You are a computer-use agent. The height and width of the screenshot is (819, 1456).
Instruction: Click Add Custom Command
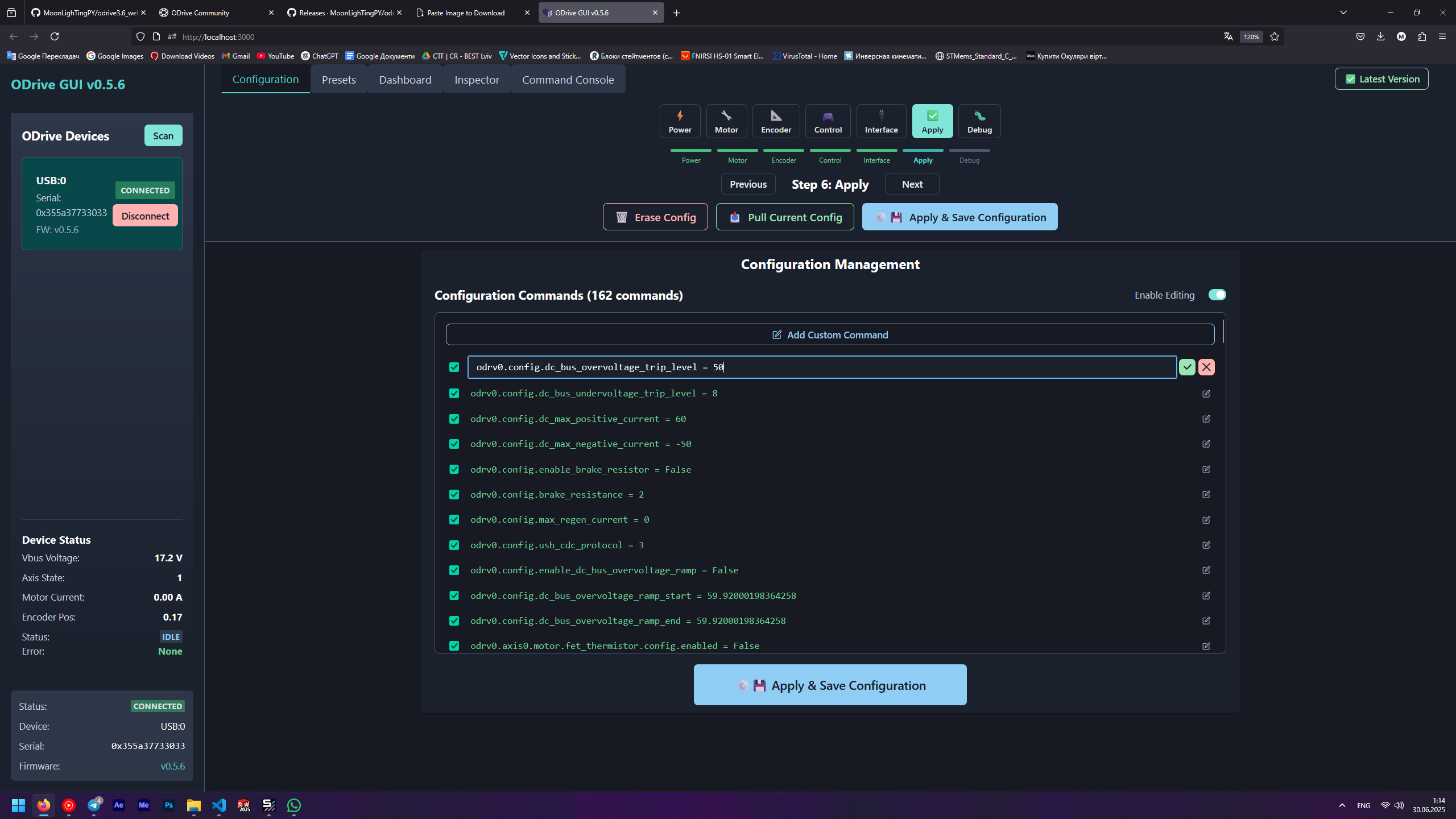tap(830, 334)
